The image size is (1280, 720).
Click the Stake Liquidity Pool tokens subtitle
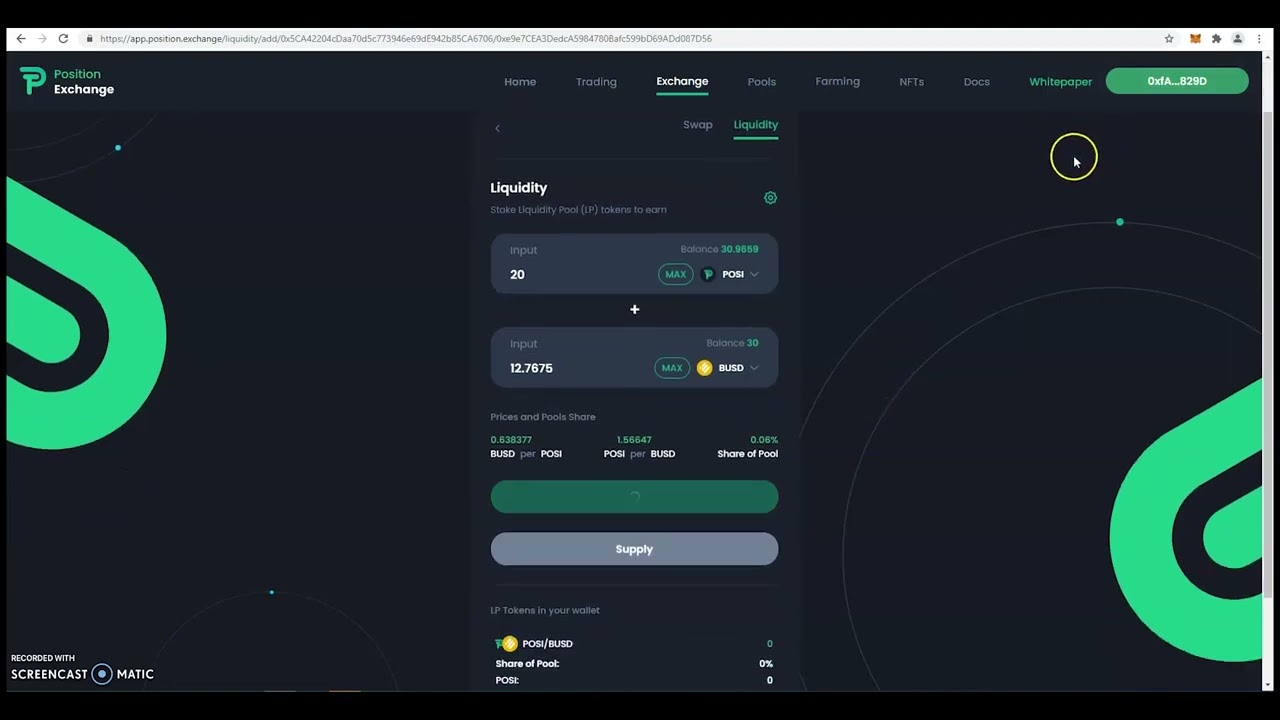coord(578,210)
